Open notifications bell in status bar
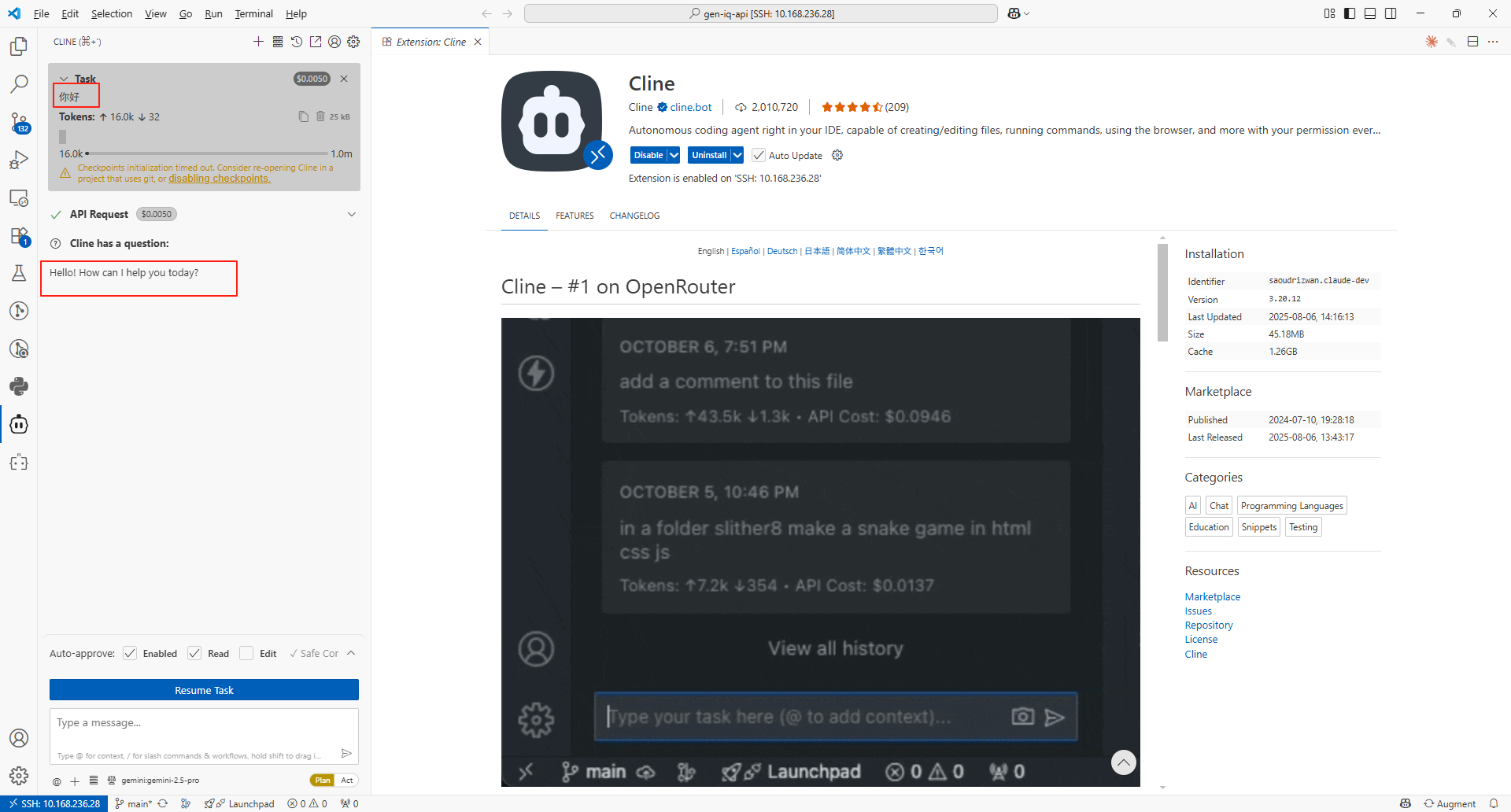The height and width of the screenshot is (812, 1511). 1494,803
